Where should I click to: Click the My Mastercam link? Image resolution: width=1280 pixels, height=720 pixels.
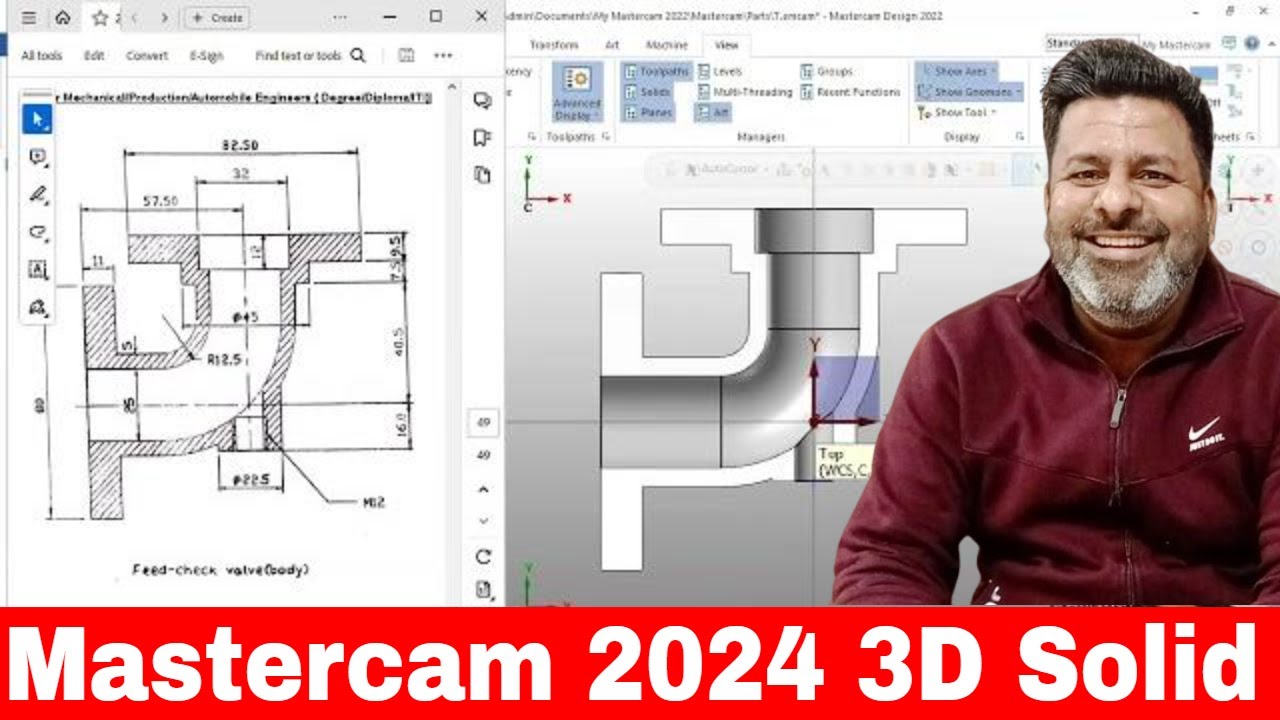pos(1176,45)
